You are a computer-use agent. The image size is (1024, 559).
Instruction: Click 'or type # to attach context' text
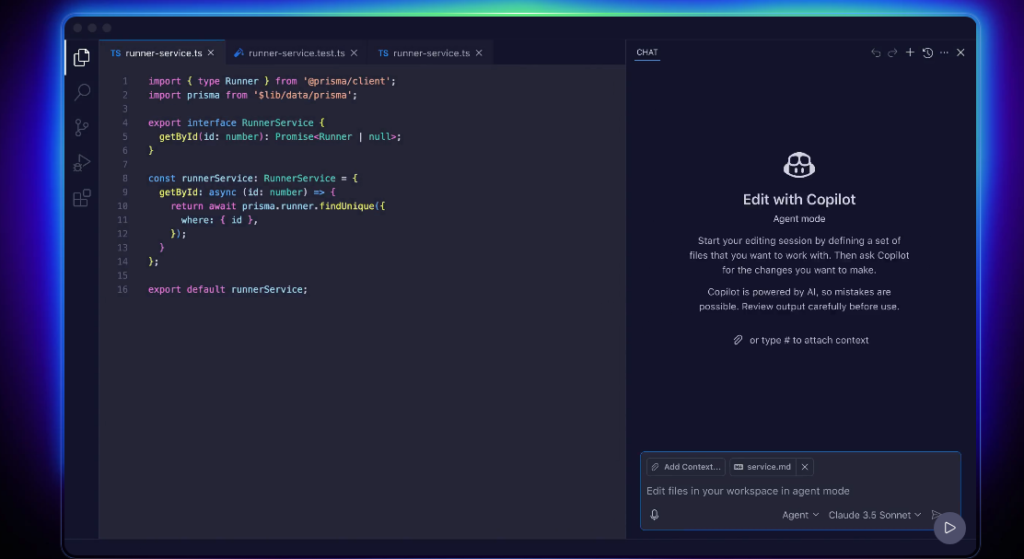click(808, 340)
